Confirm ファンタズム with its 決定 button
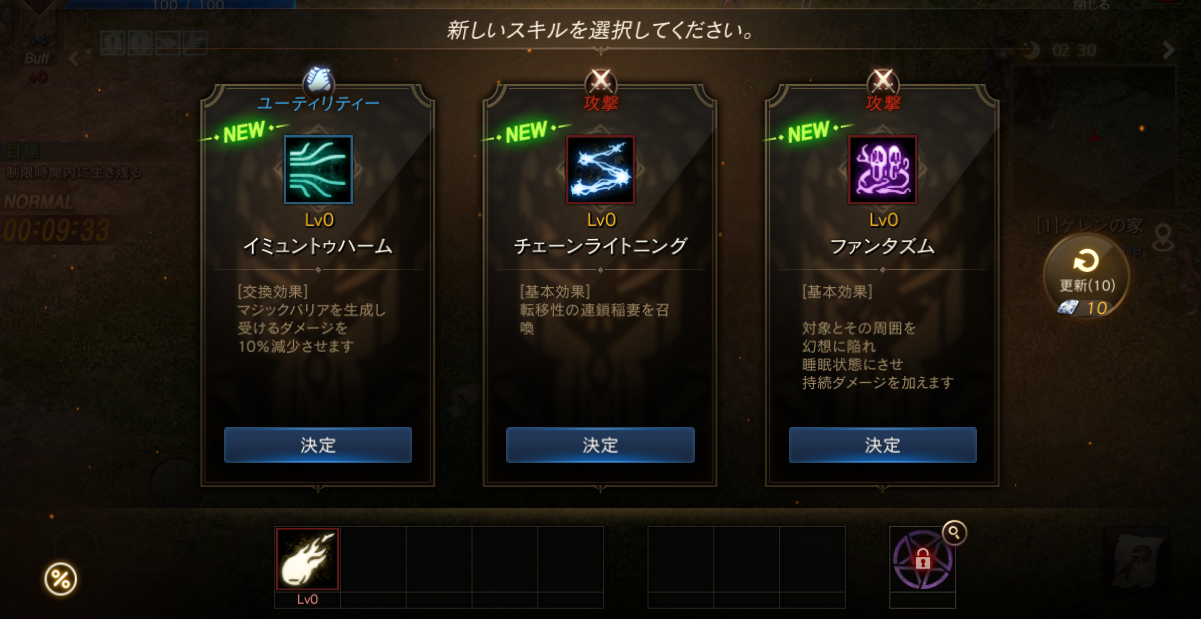 pyautogui.click(x=882, y=445)
